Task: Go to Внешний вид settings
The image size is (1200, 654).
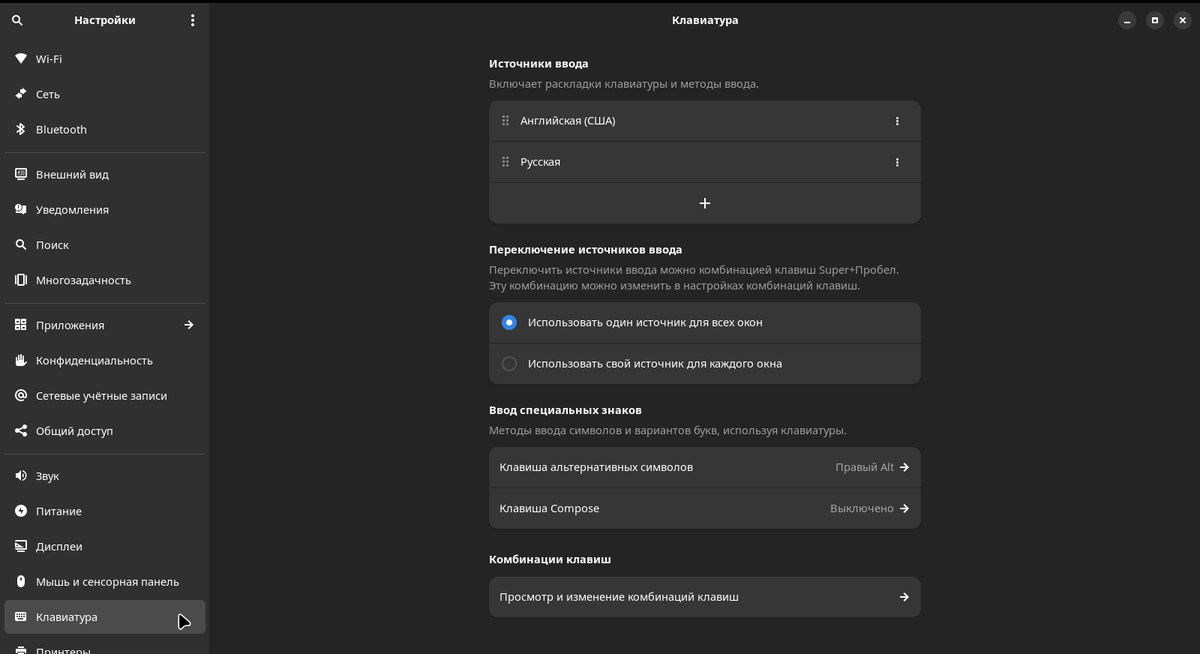Action: click(72, 174)
